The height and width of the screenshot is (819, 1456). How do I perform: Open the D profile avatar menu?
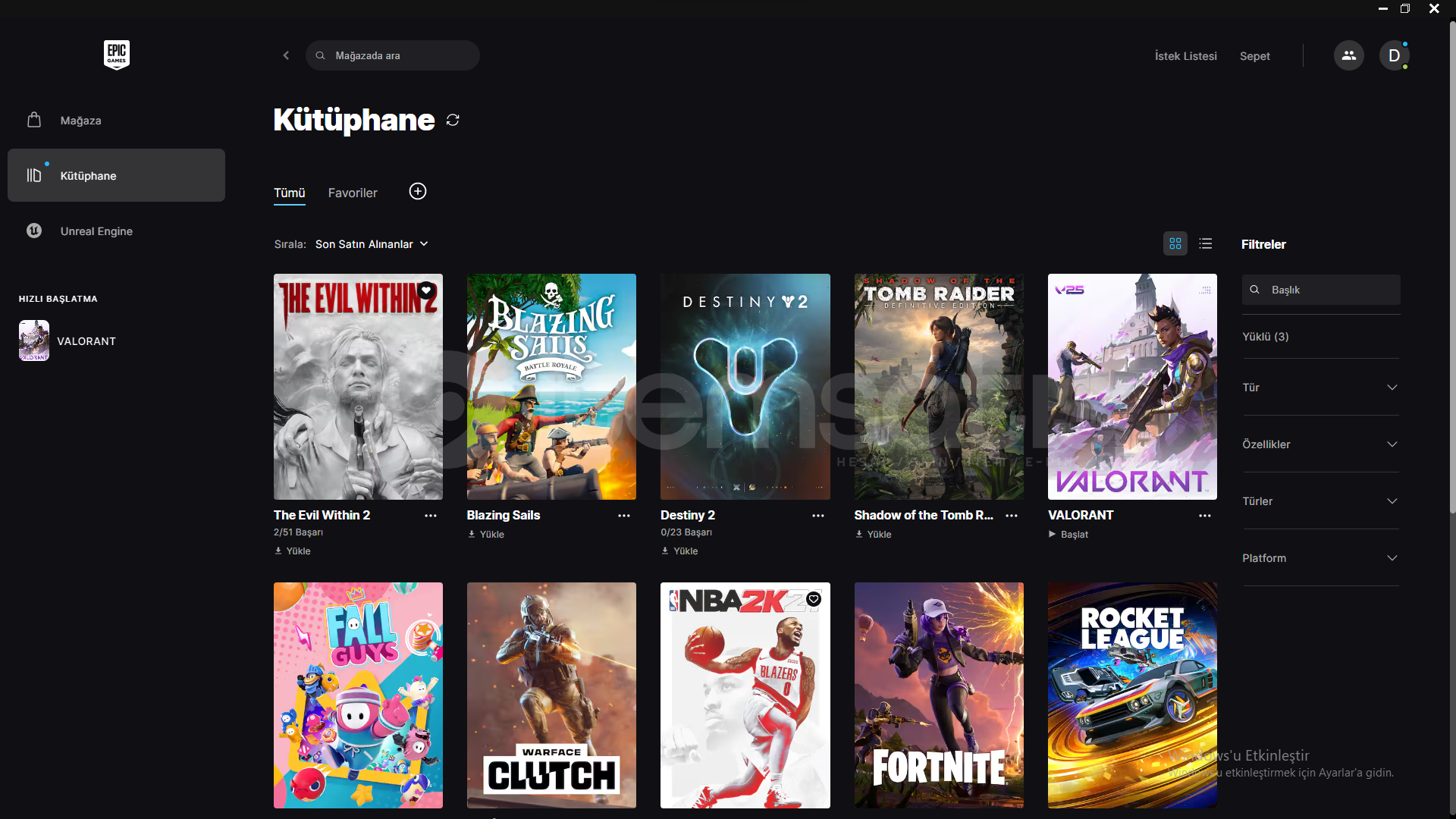click(x=1394, y=55)
